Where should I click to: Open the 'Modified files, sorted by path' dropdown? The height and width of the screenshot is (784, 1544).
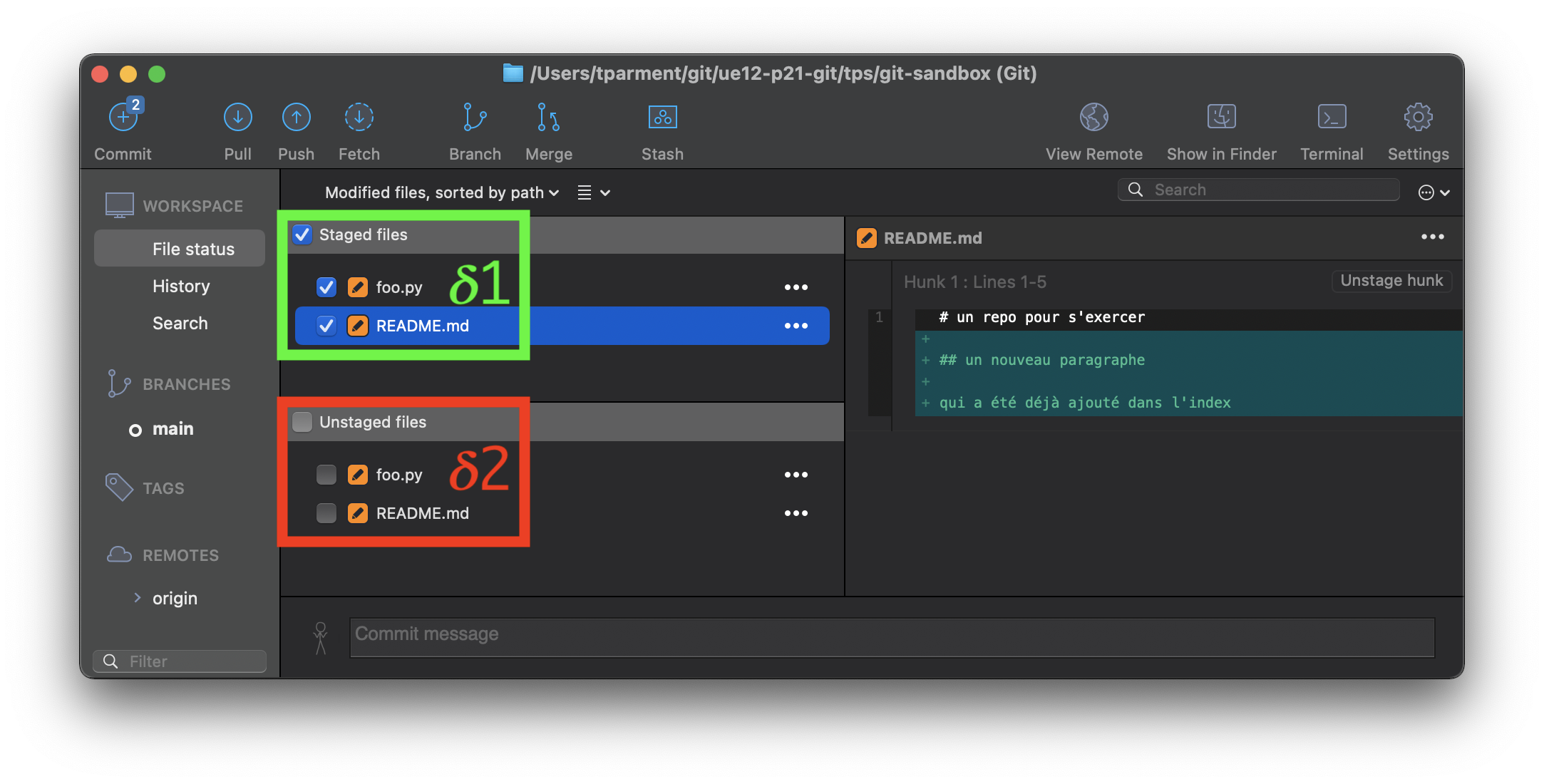(441, 192)
